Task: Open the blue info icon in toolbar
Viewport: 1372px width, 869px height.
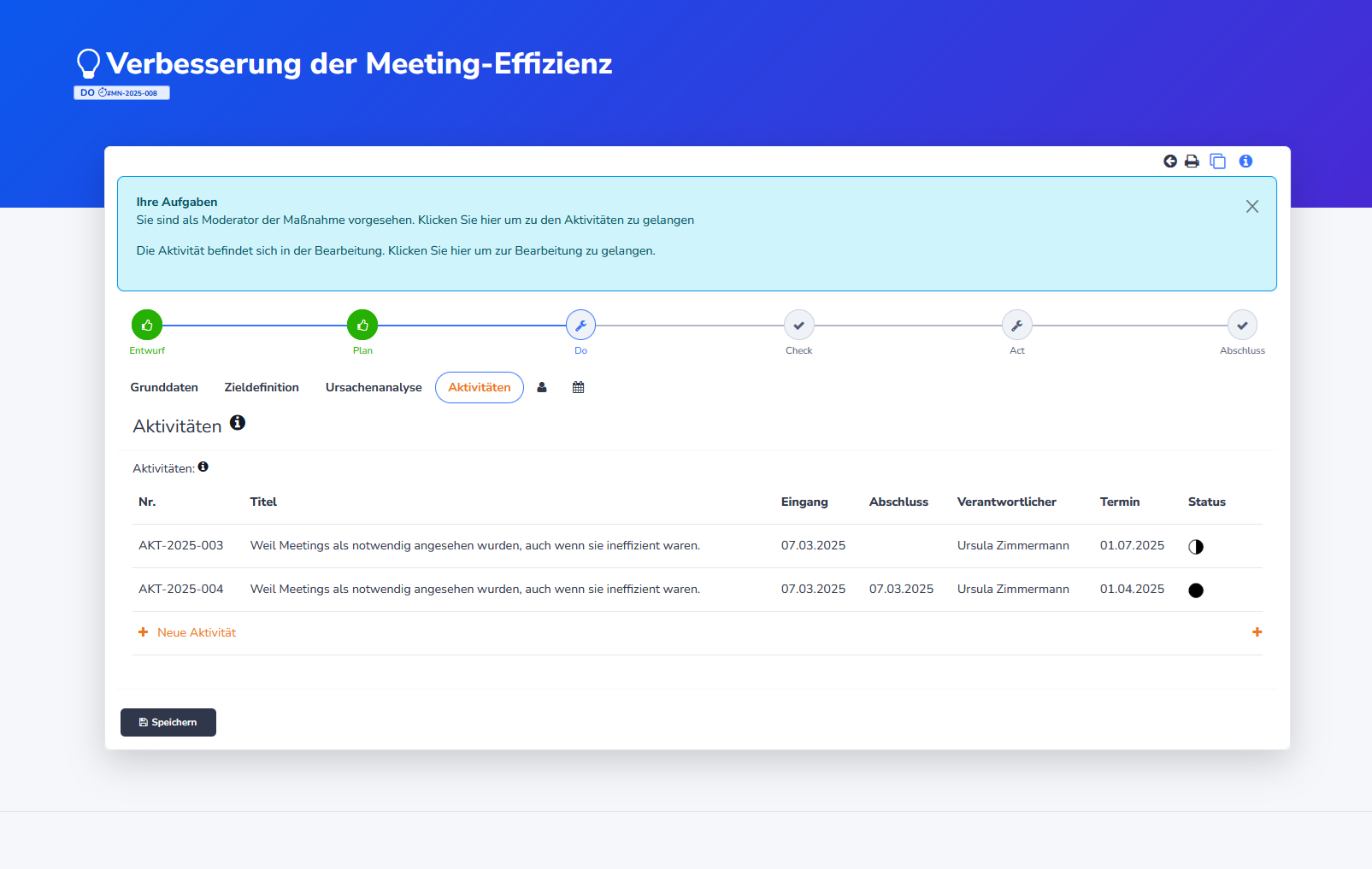Action: coord(1245,161)
